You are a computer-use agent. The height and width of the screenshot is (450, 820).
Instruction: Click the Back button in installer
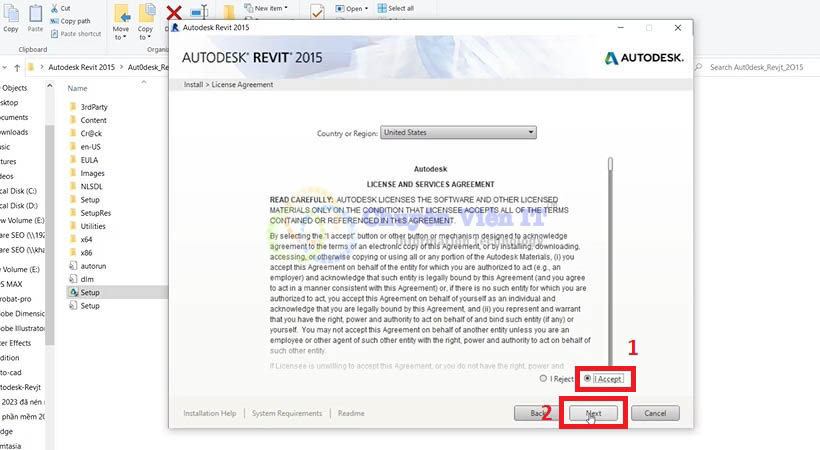(x=537, y=413)
